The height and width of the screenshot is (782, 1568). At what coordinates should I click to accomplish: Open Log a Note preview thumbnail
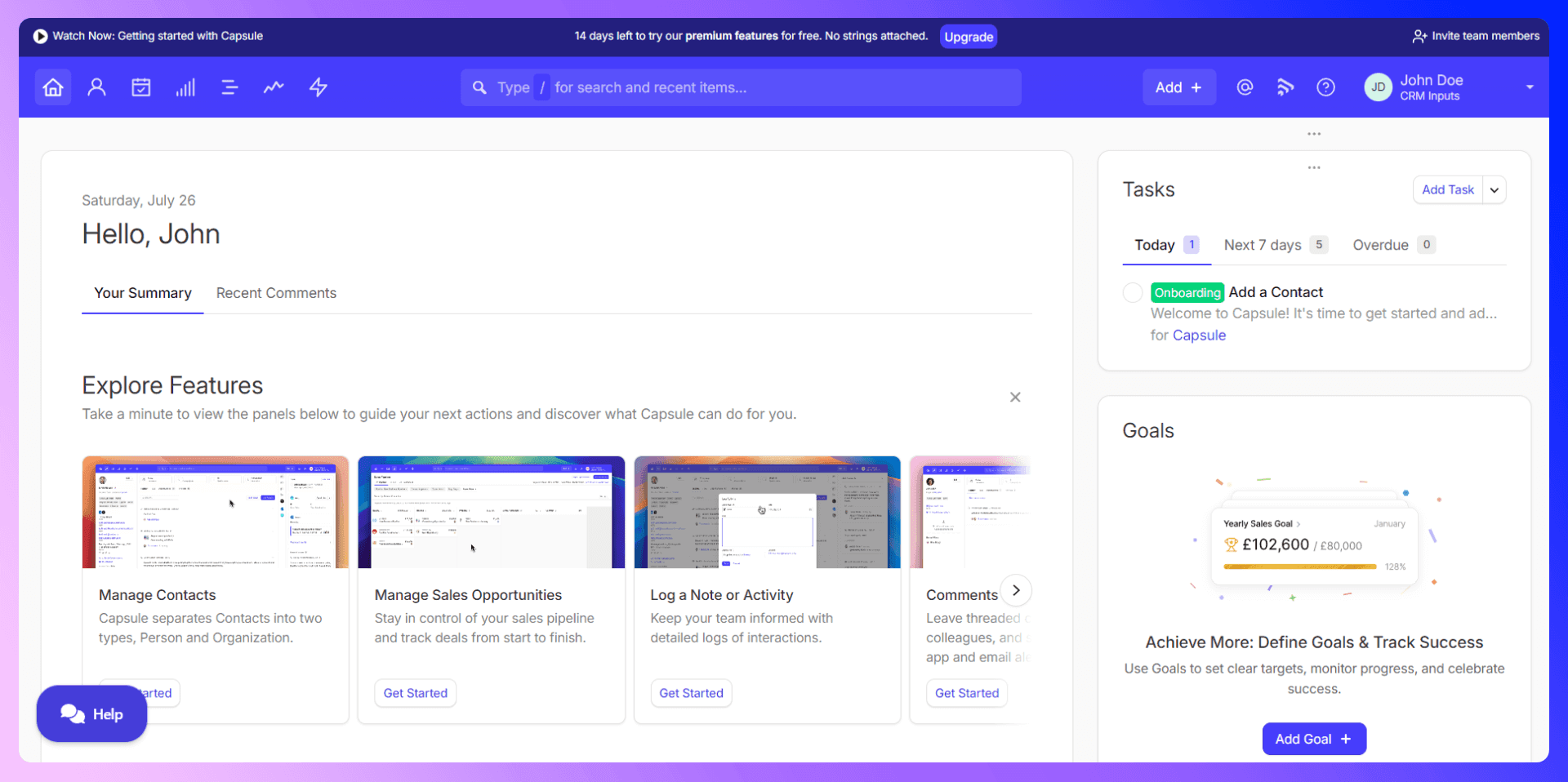(768, 512)
